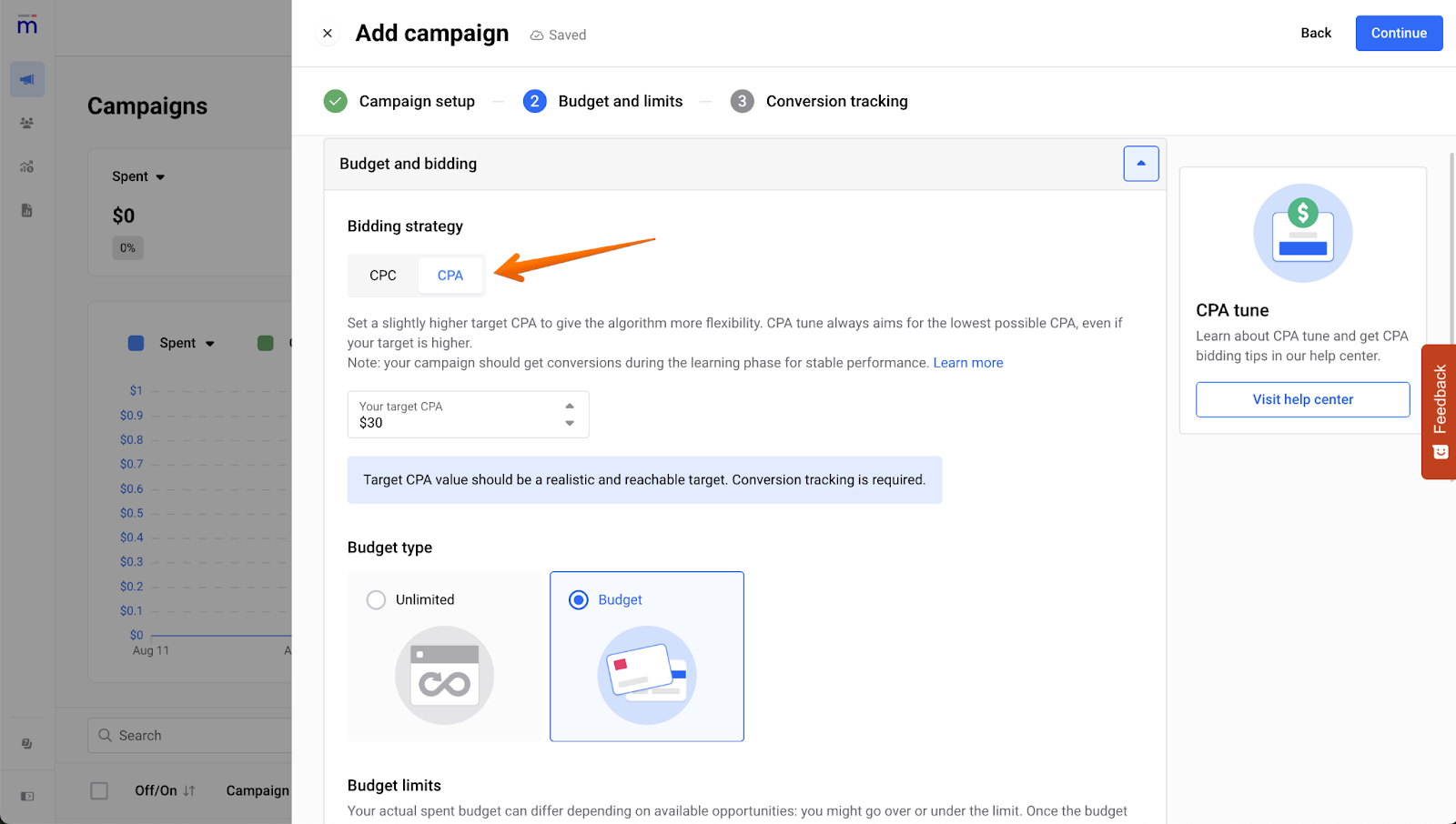Click the blue Spent legend color swatch
This screenshot has height=824, width=1456.
point(136,343)
